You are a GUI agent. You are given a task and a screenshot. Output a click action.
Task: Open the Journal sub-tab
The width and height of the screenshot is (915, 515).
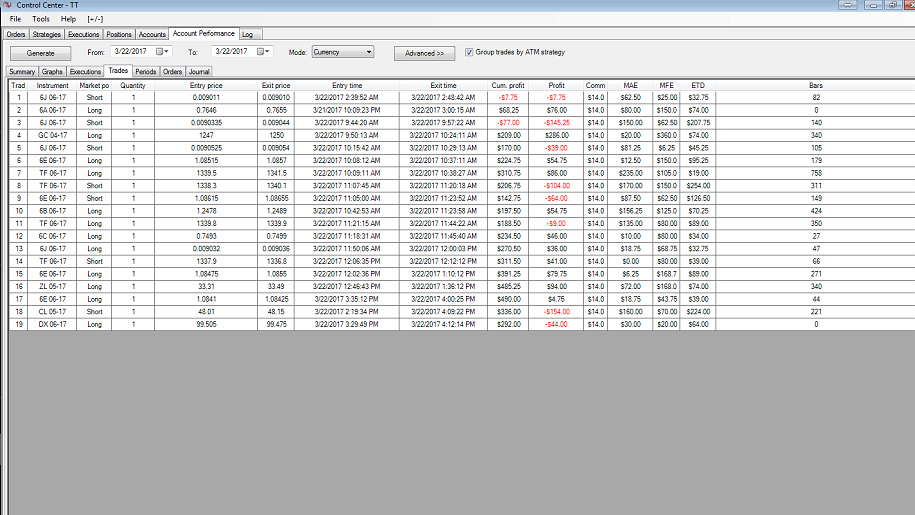(x=199, y=72)
